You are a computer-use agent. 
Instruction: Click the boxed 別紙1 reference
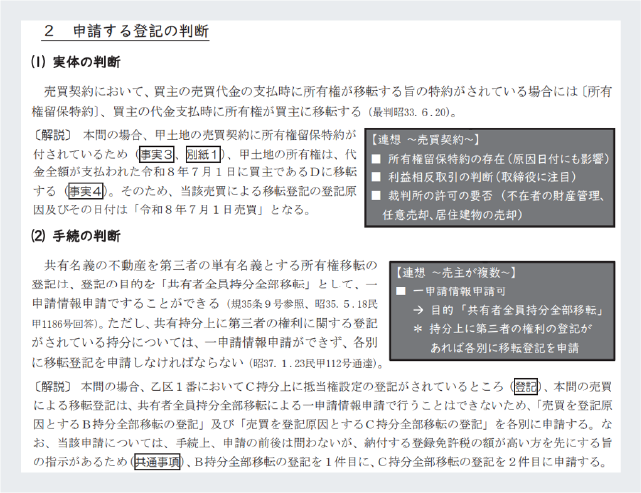pos(204,154)
